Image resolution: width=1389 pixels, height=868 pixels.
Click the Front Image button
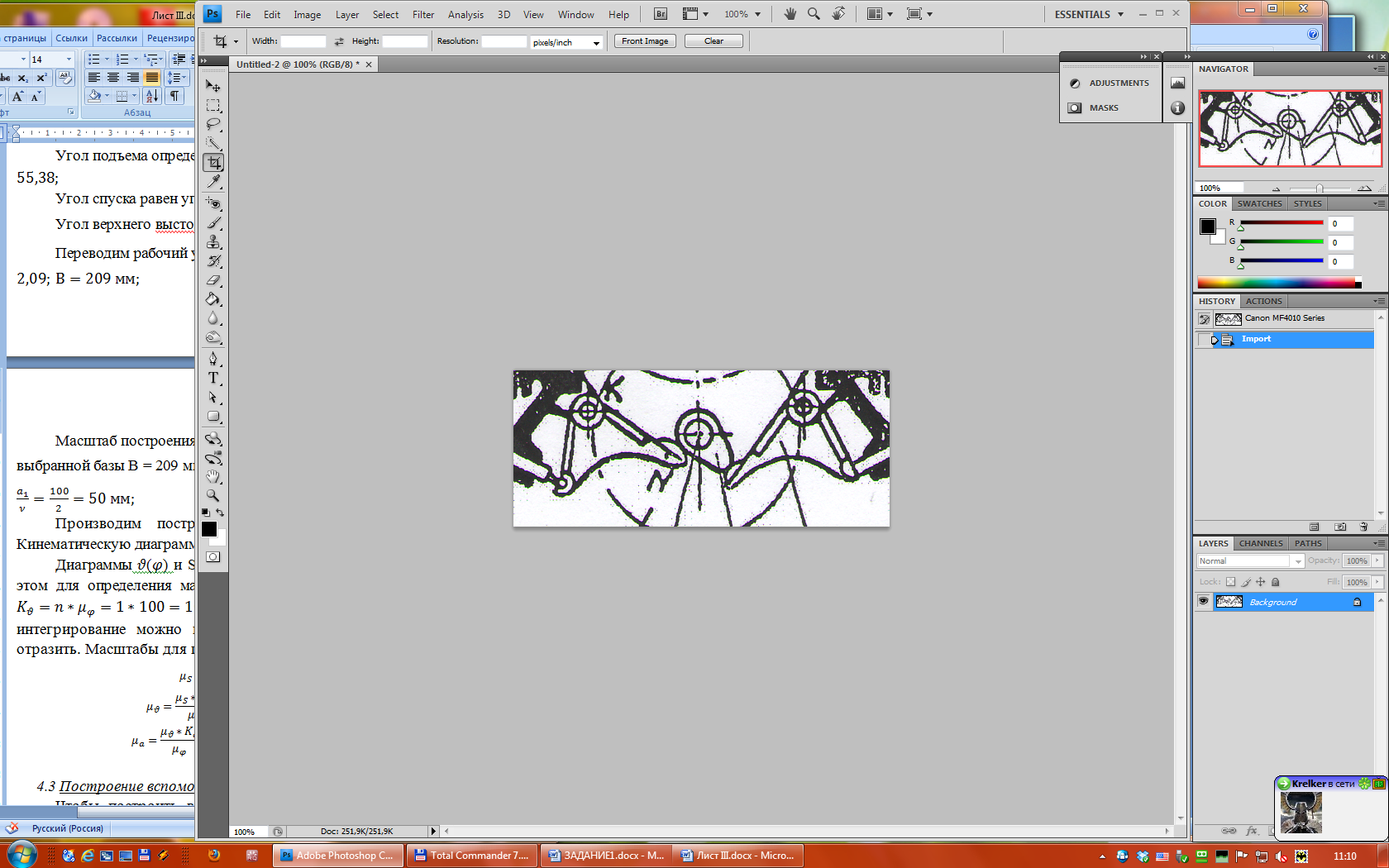(x=645, y=41)
